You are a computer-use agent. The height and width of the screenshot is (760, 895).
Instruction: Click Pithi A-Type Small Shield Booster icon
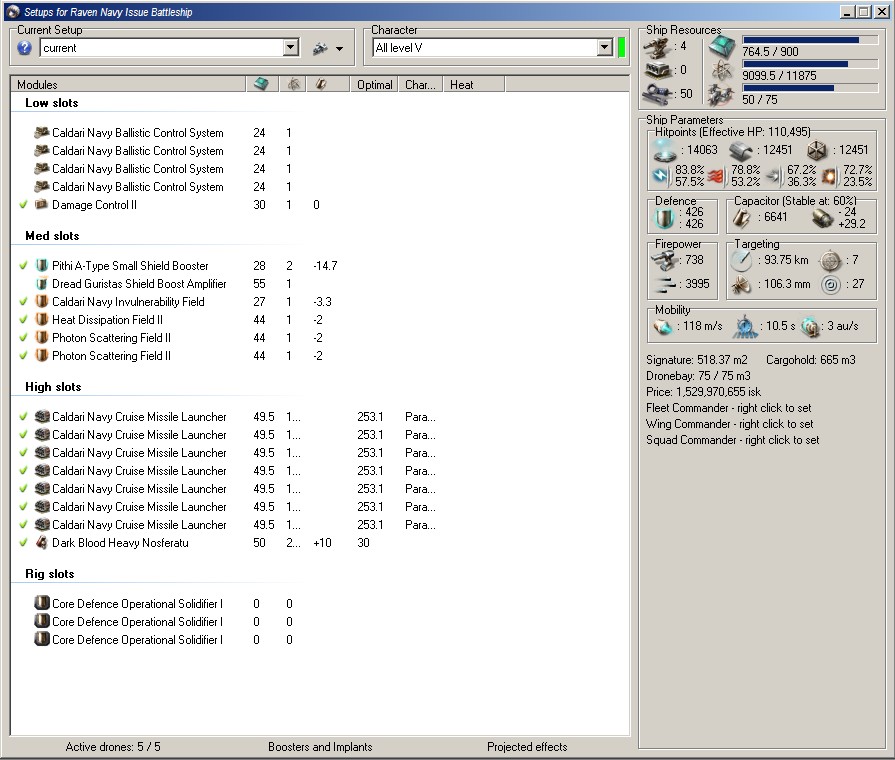[x=41, y=266]
